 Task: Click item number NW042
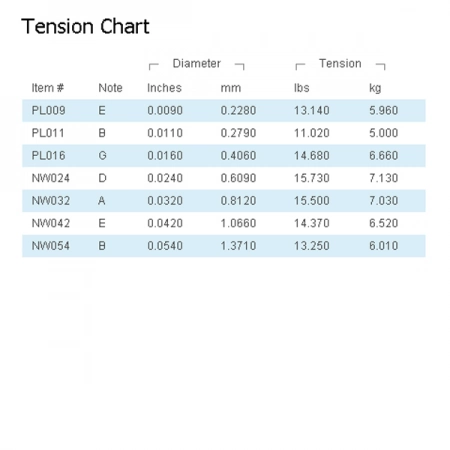pos(51,223)
